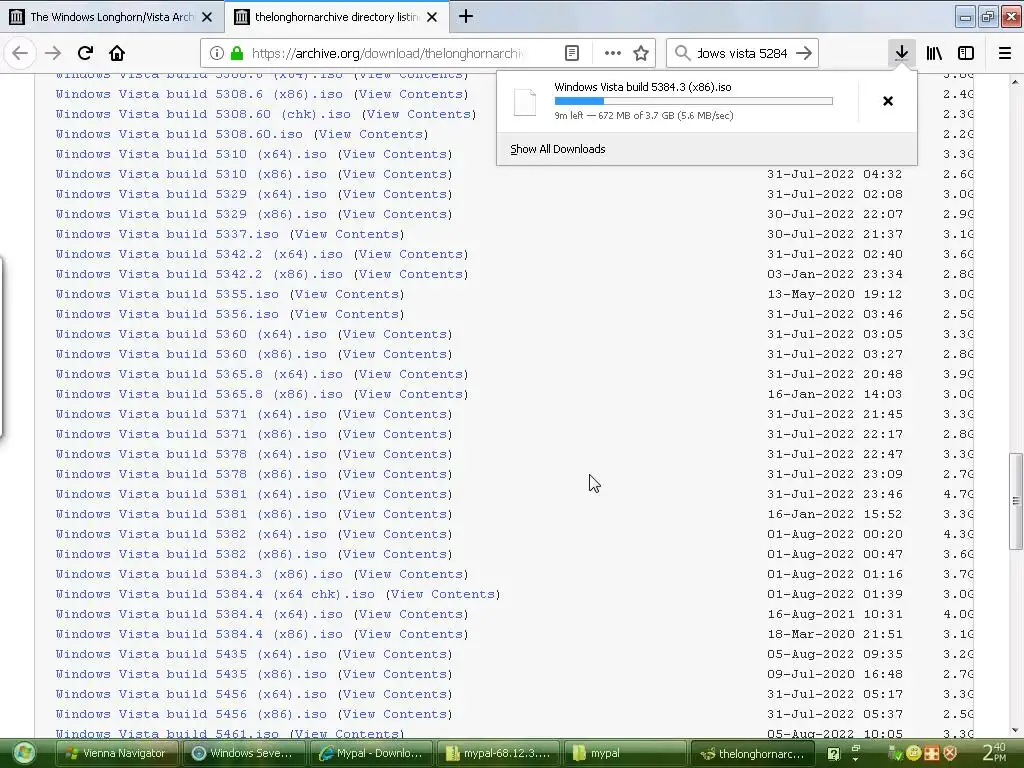Click the green padlock security icon
This screenshot has height=768, width=1024.
pyautogui.click(x=237, y=54)
